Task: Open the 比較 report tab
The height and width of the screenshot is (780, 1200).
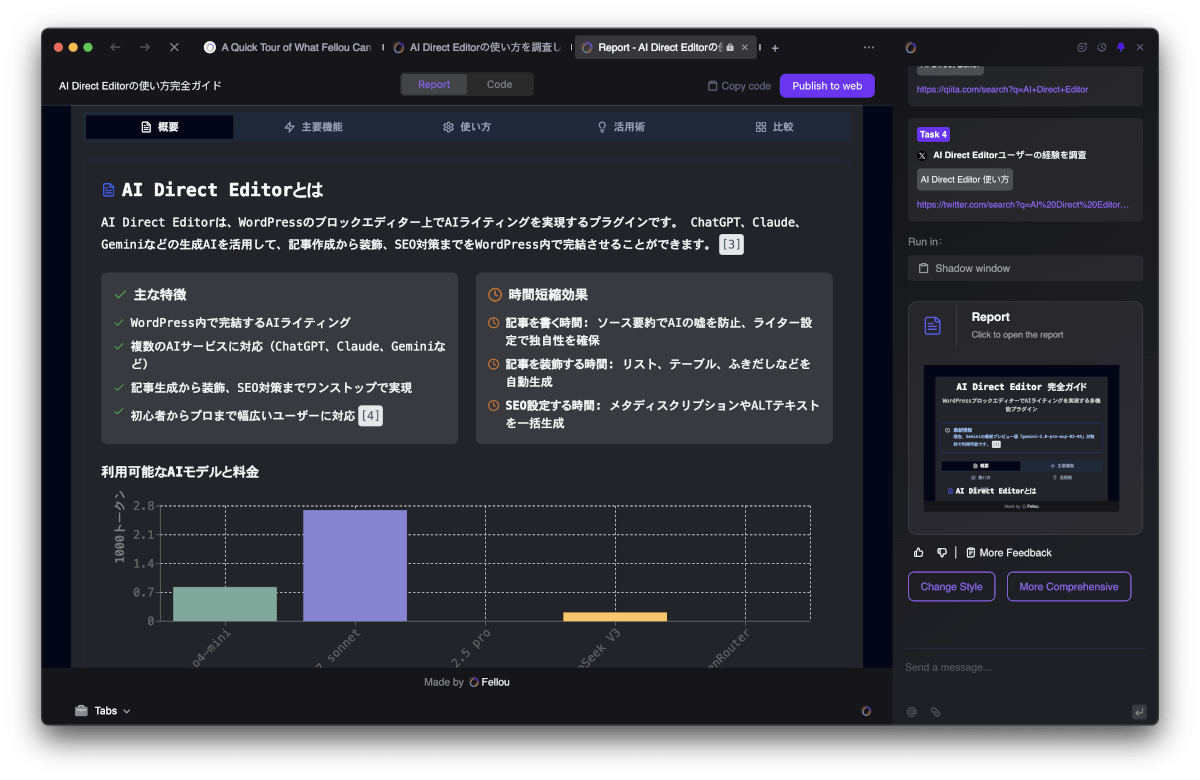Action: 775,127
